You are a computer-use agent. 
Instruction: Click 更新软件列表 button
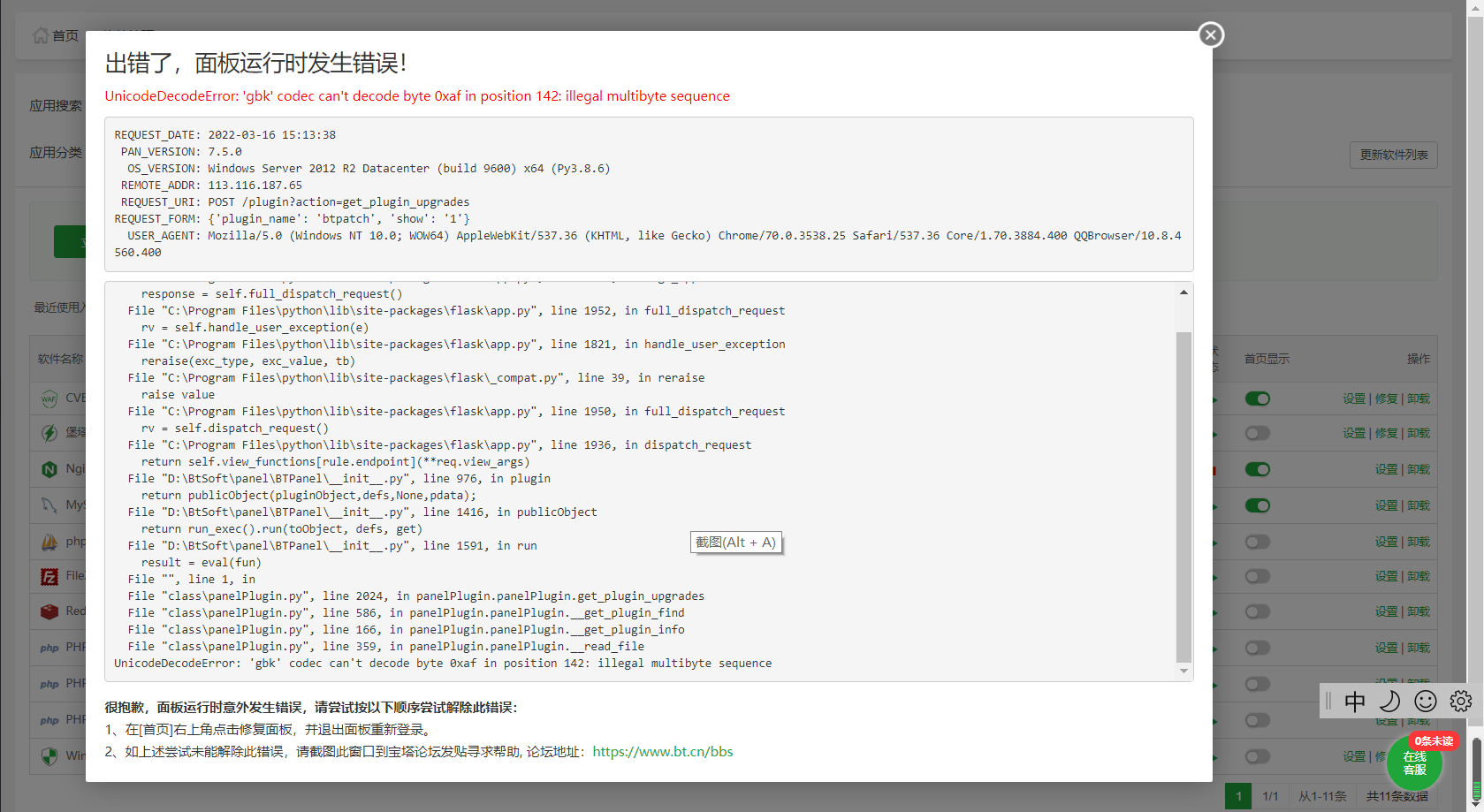click(1394, 155)
